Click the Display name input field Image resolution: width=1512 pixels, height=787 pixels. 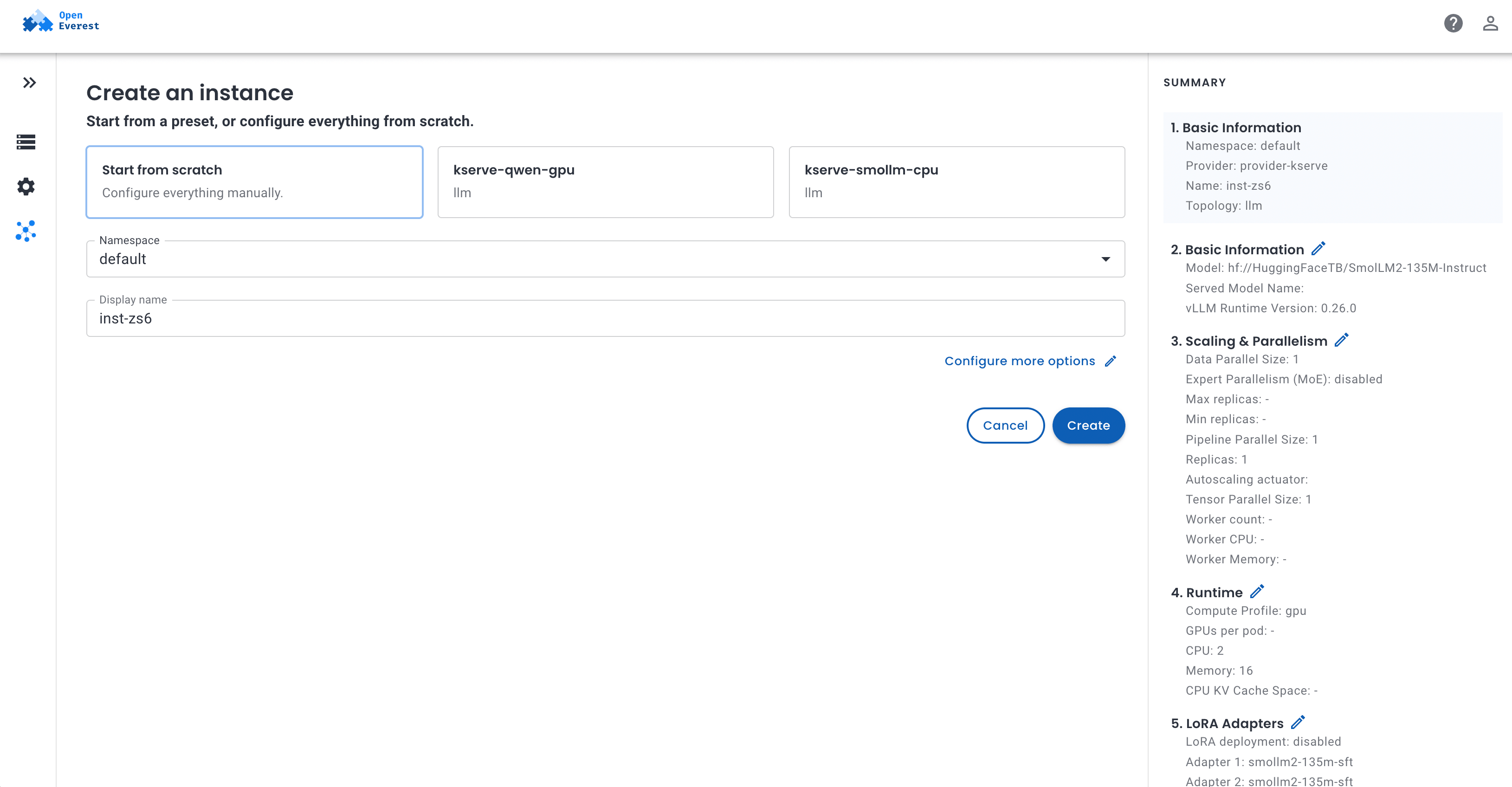tap(606, 318)
